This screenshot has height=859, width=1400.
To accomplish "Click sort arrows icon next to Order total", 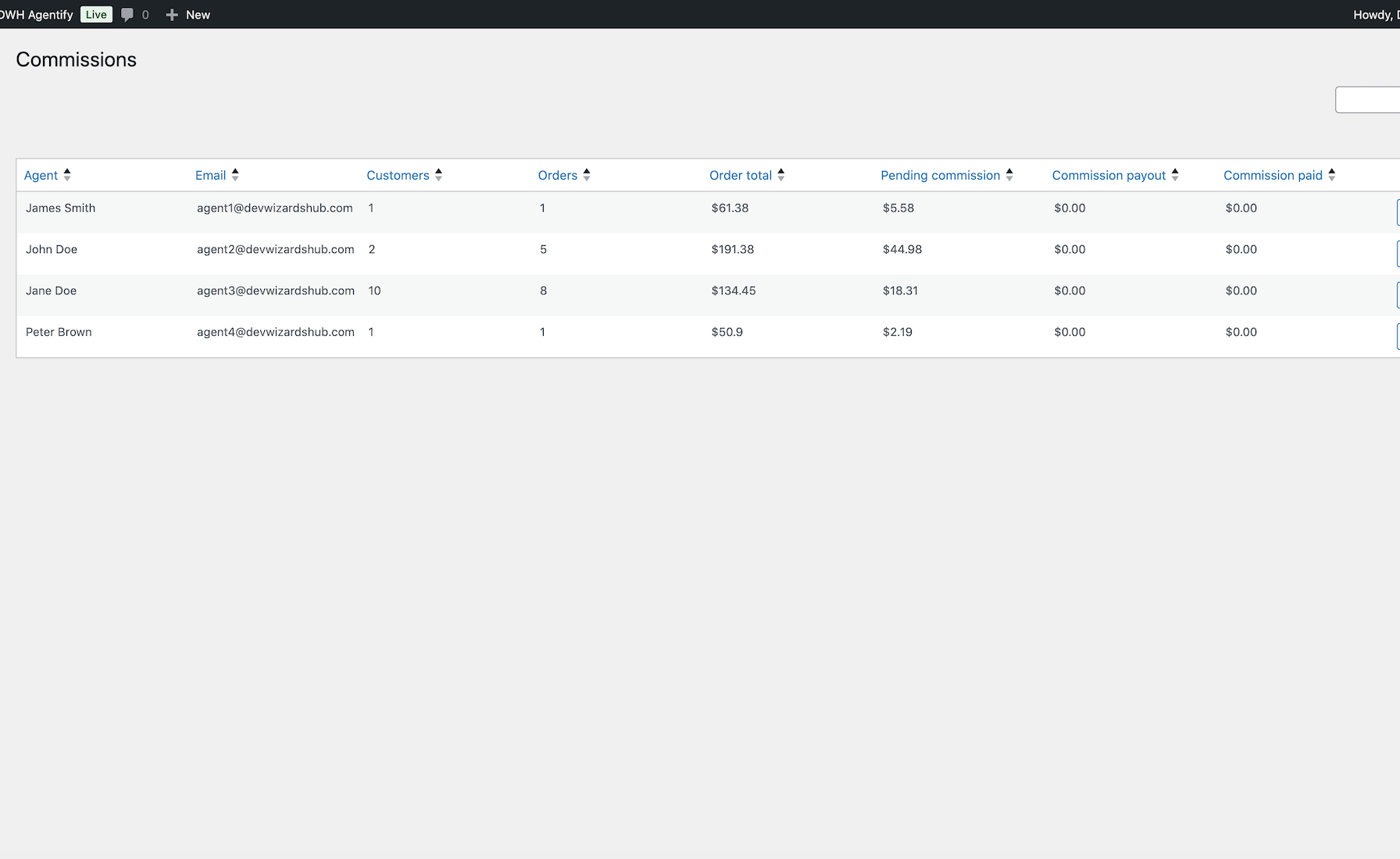I will point(781,175).
